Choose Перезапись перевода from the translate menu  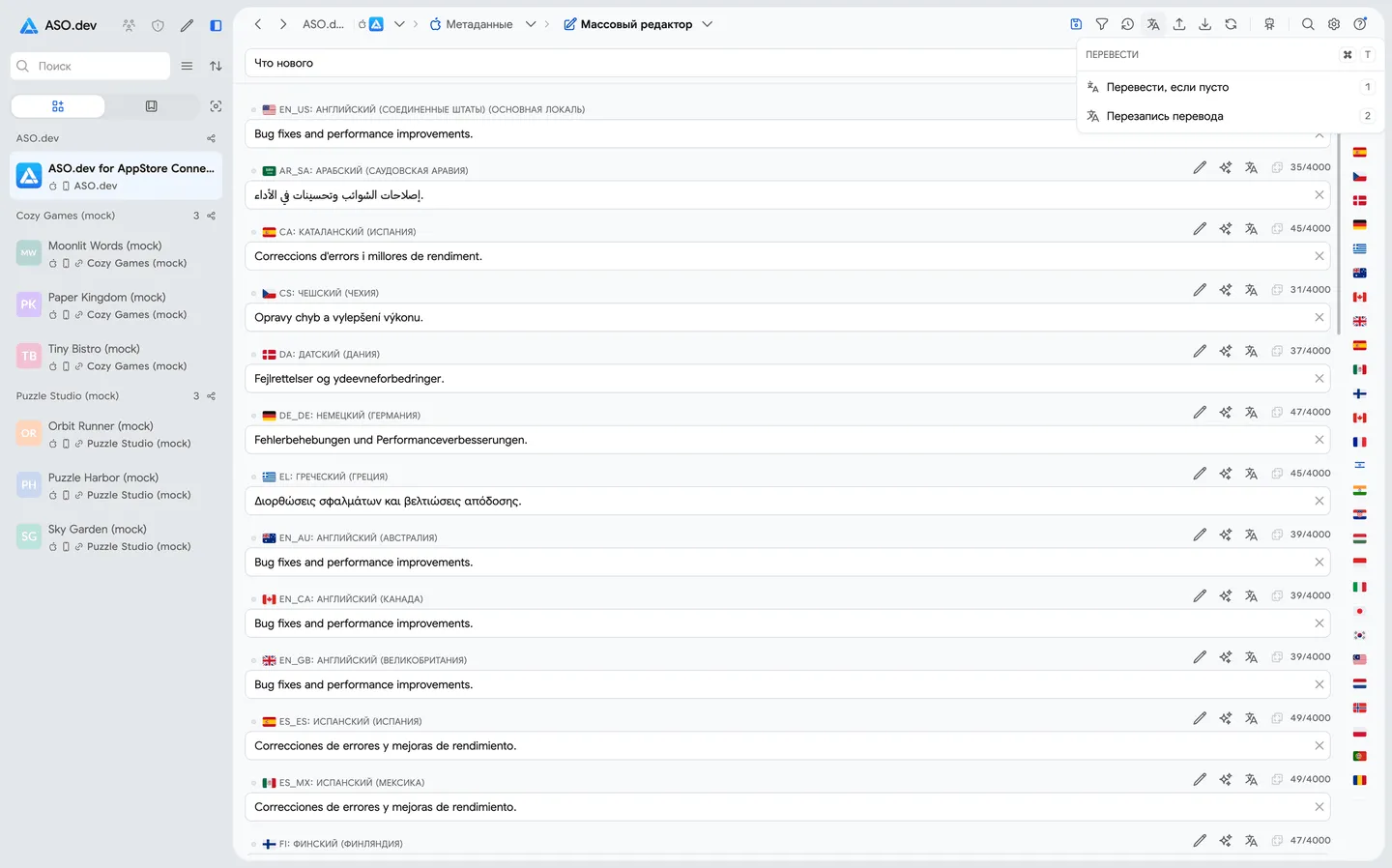click(1231, 116)
